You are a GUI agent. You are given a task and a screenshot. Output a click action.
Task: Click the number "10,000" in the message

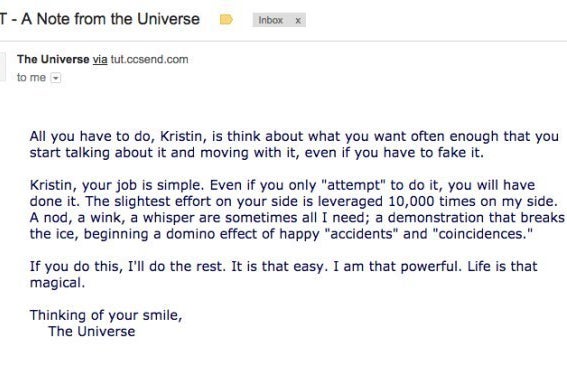pyautogui.click(x=411, y=201)
